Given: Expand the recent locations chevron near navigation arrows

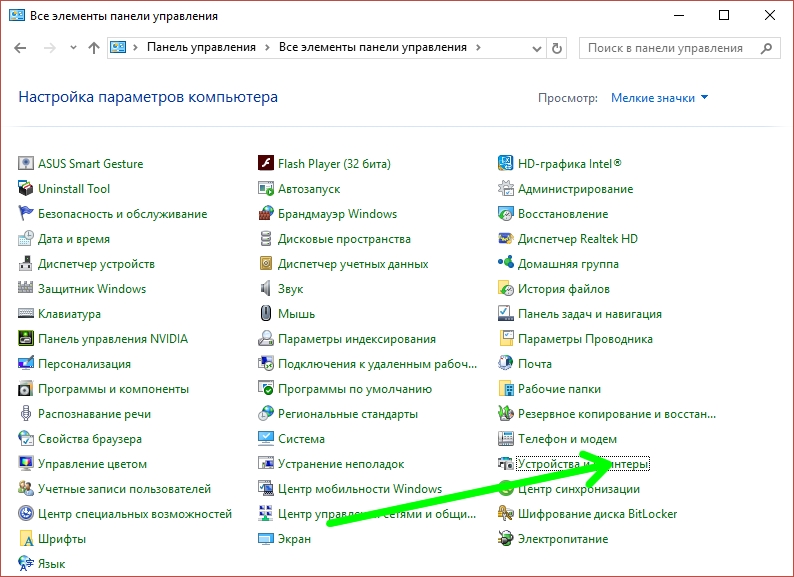Looking at the screenshot, I should [70, 48].
